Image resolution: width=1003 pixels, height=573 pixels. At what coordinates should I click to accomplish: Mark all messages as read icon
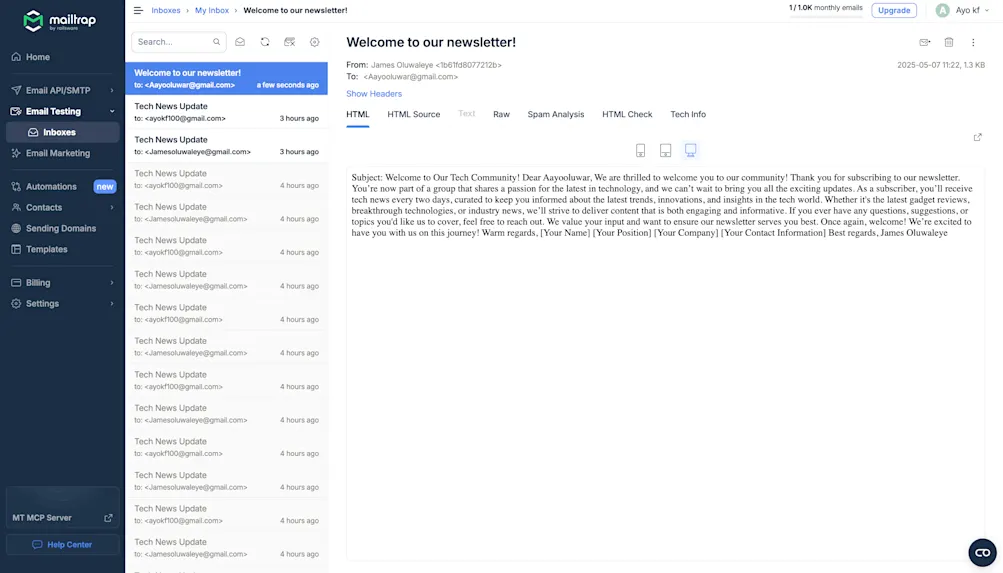[240, 42]
